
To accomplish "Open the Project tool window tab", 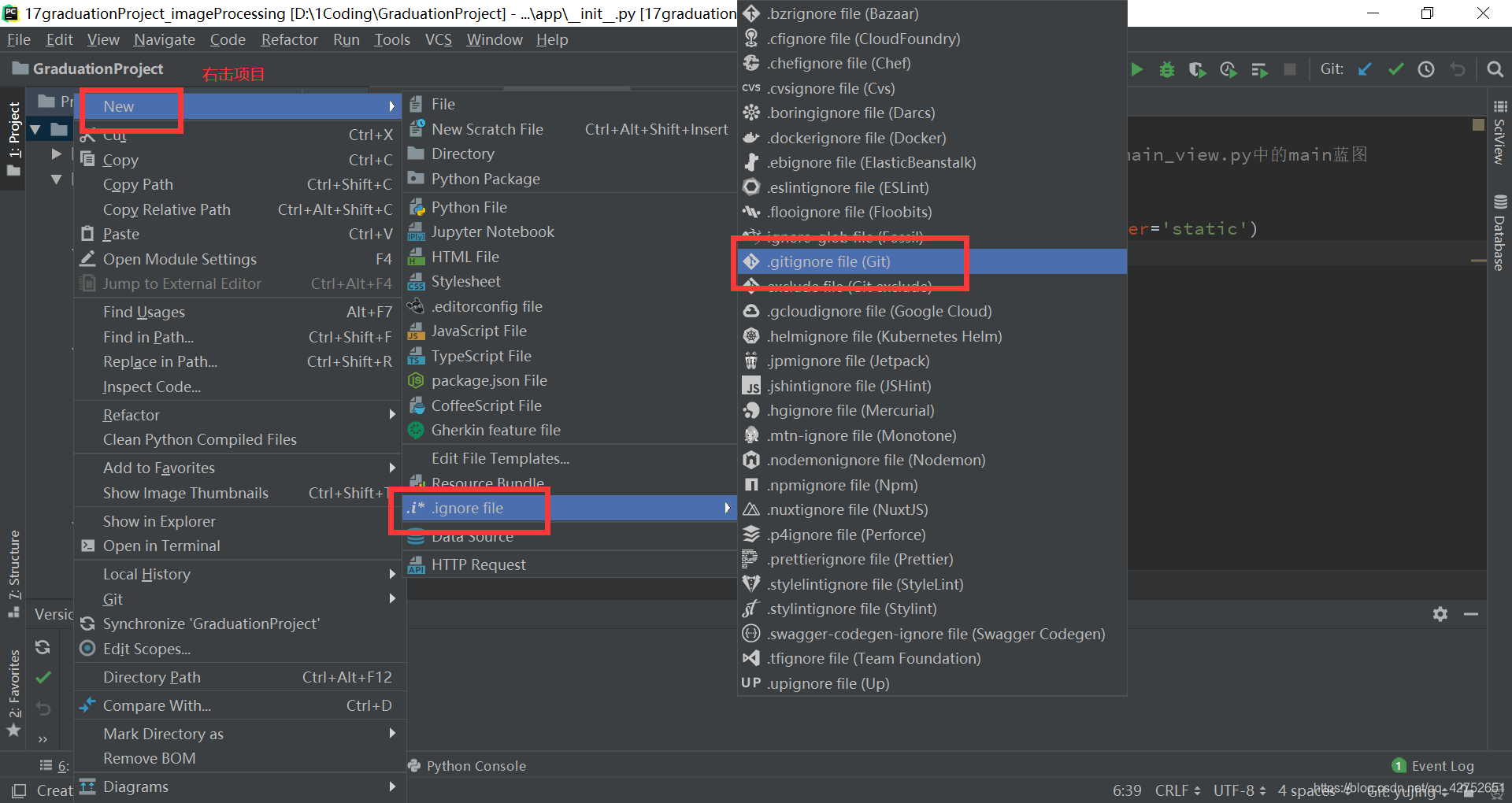I will click(14, 139).
